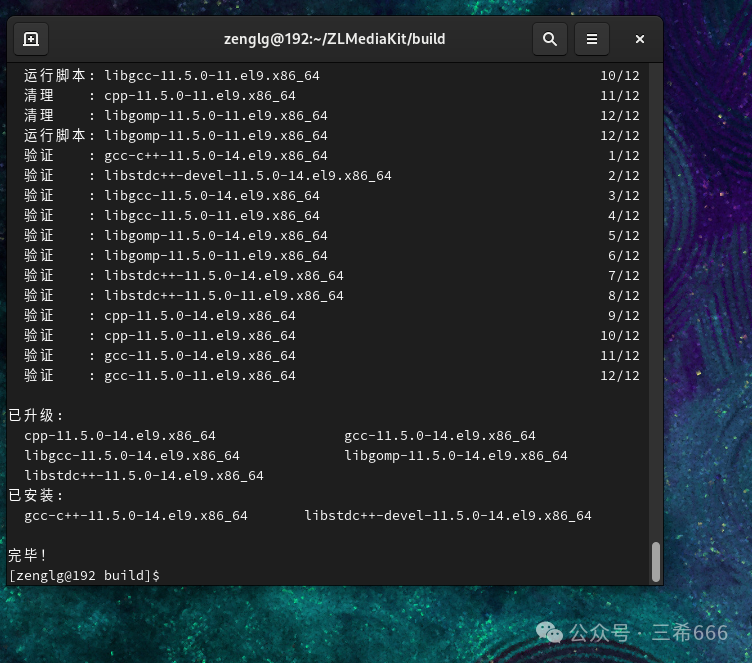Click the window title showing ~/ZLMediaKit/build

pyautogui.click(x=334, y=39)
